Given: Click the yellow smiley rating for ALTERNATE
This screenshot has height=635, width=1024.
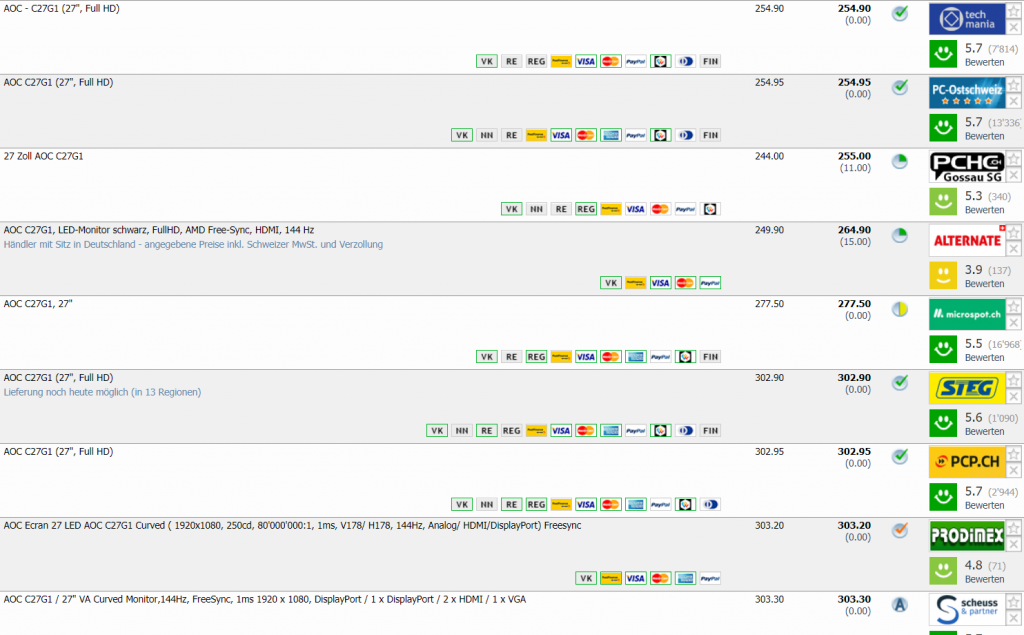Looking at the screenshot, I should (943, 276).
